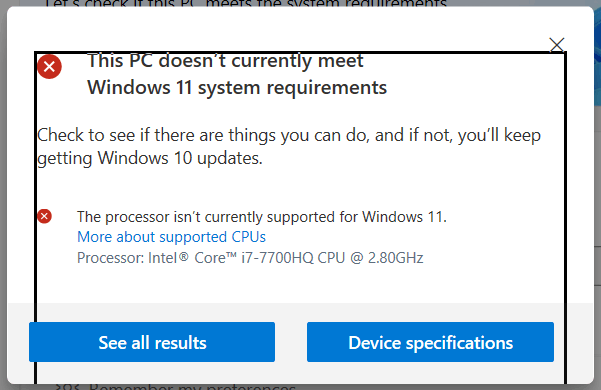Open Device specifications
Viewport: 601px width, 390px height.
coord(430,342)
